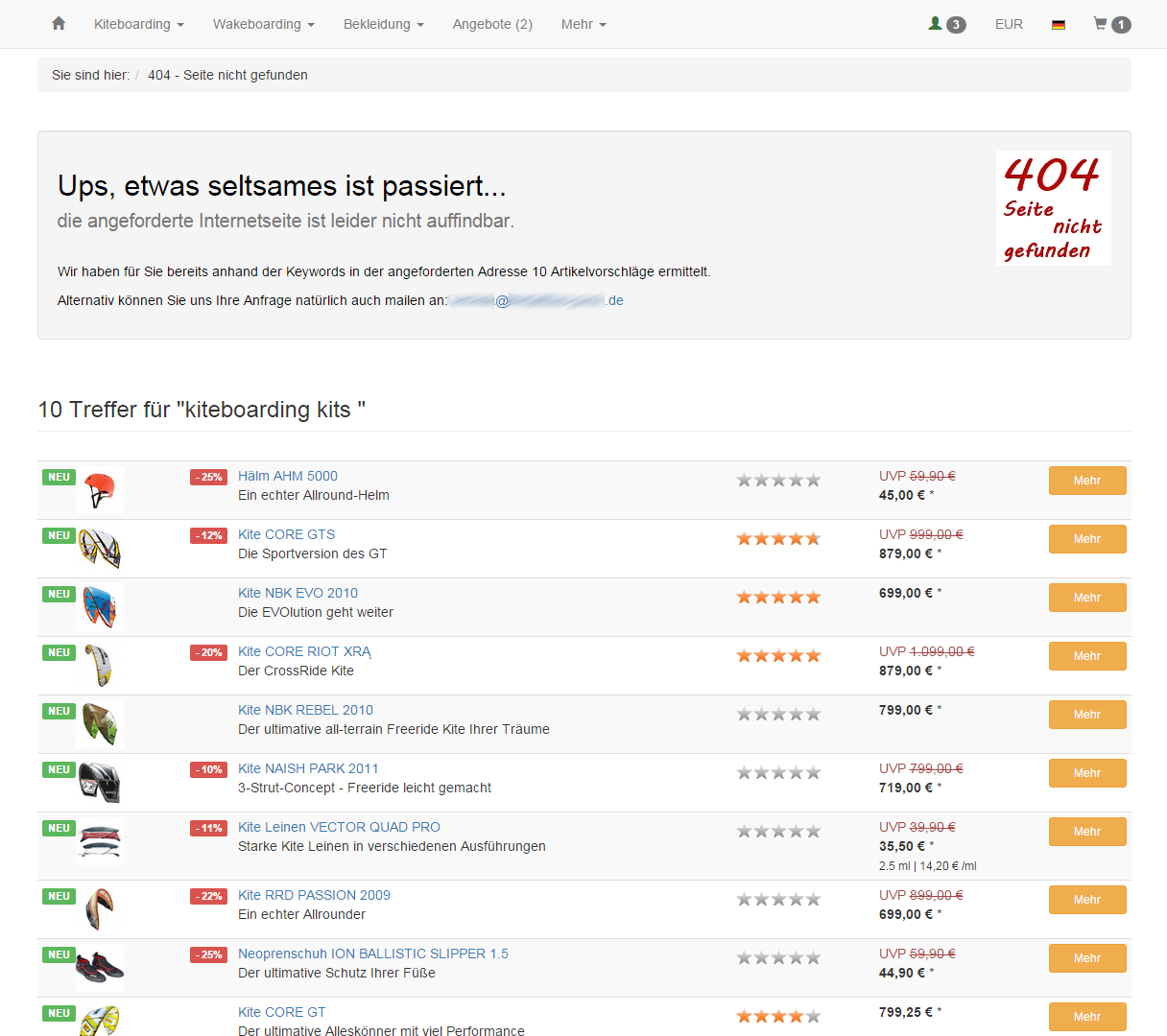The image size is (1167, 1036).
Task: Click the -22% badge of Kite RRD PASSION 2009
Action: click(208, 896)
